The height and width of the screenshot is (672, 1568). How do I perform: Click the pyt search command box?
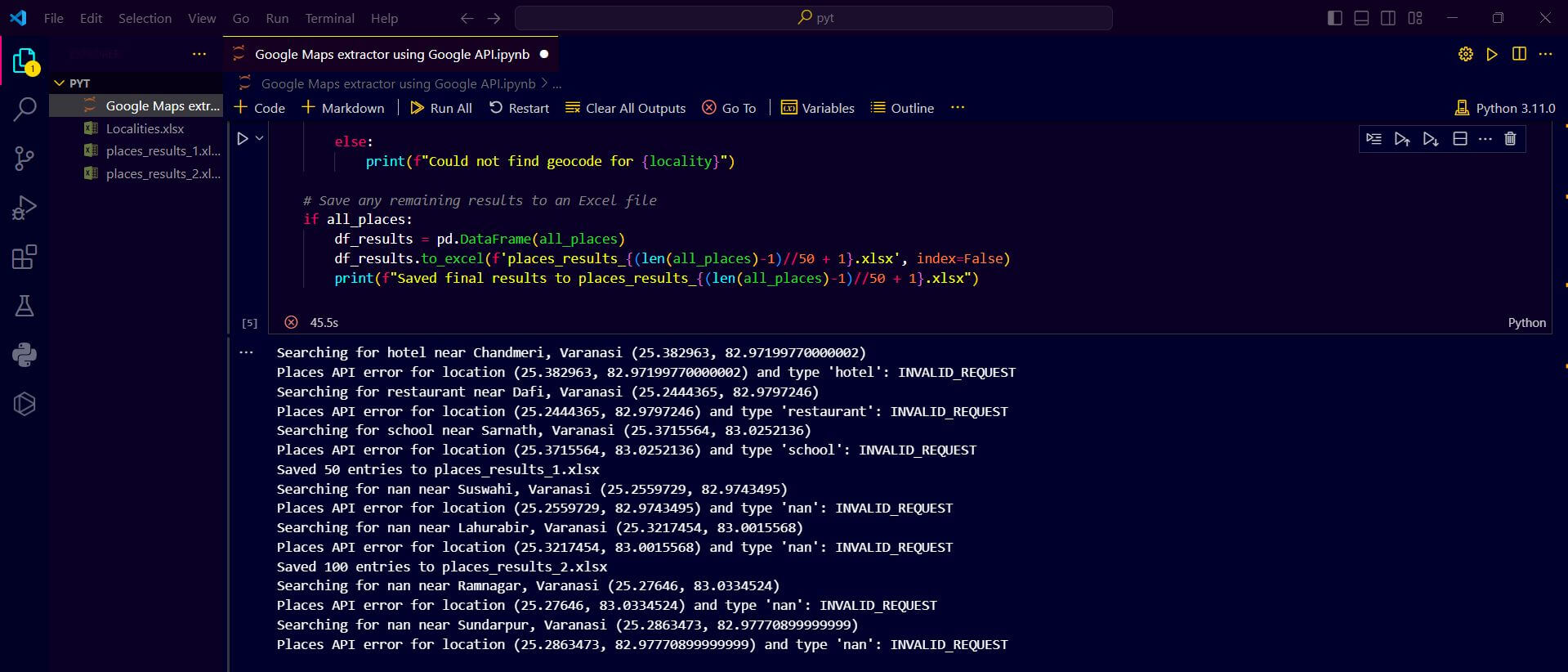814,18
